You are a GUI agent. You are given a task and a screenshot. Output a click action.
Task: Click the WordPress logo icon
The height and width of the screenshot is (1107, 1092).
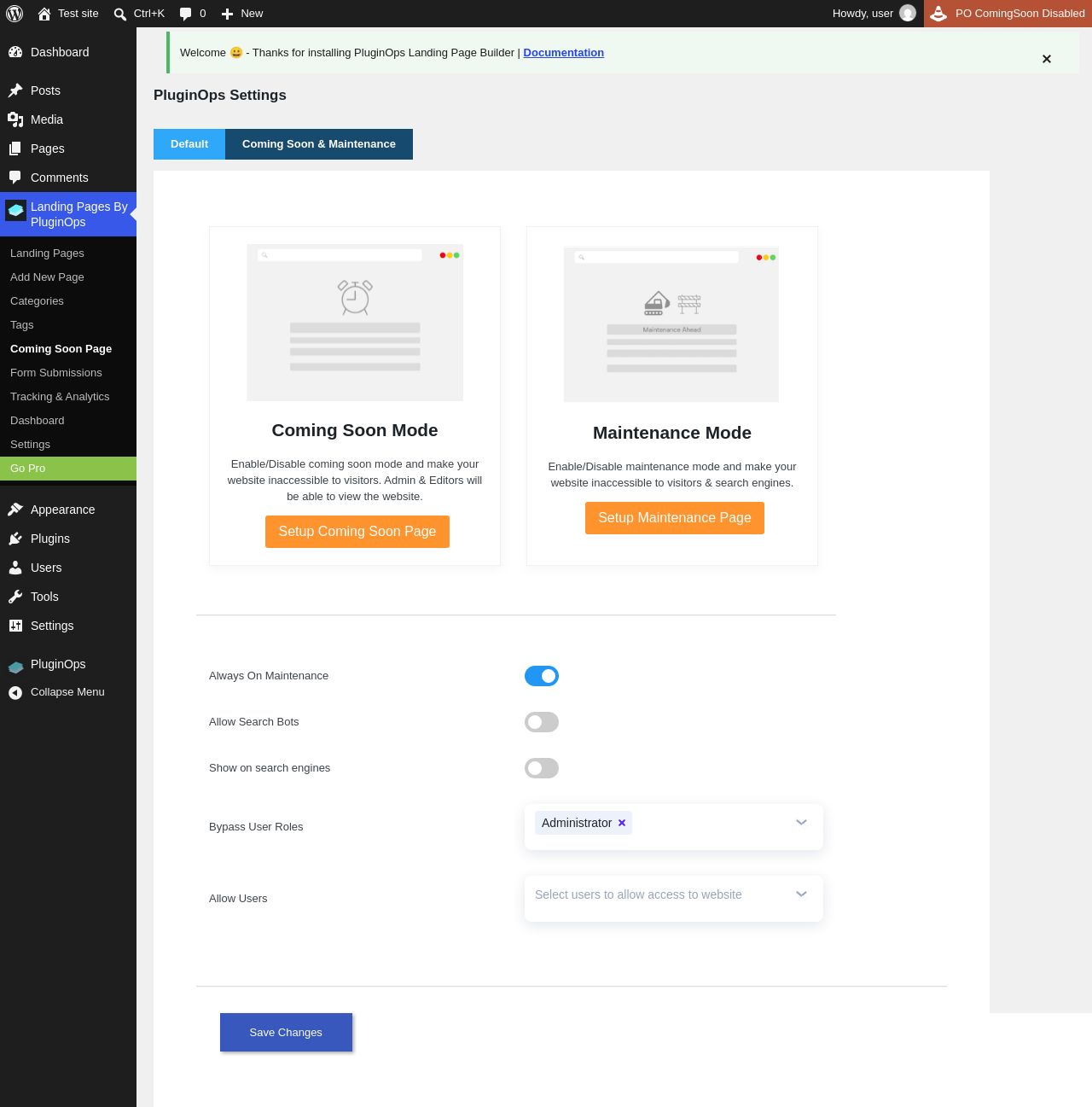[15, 14]
